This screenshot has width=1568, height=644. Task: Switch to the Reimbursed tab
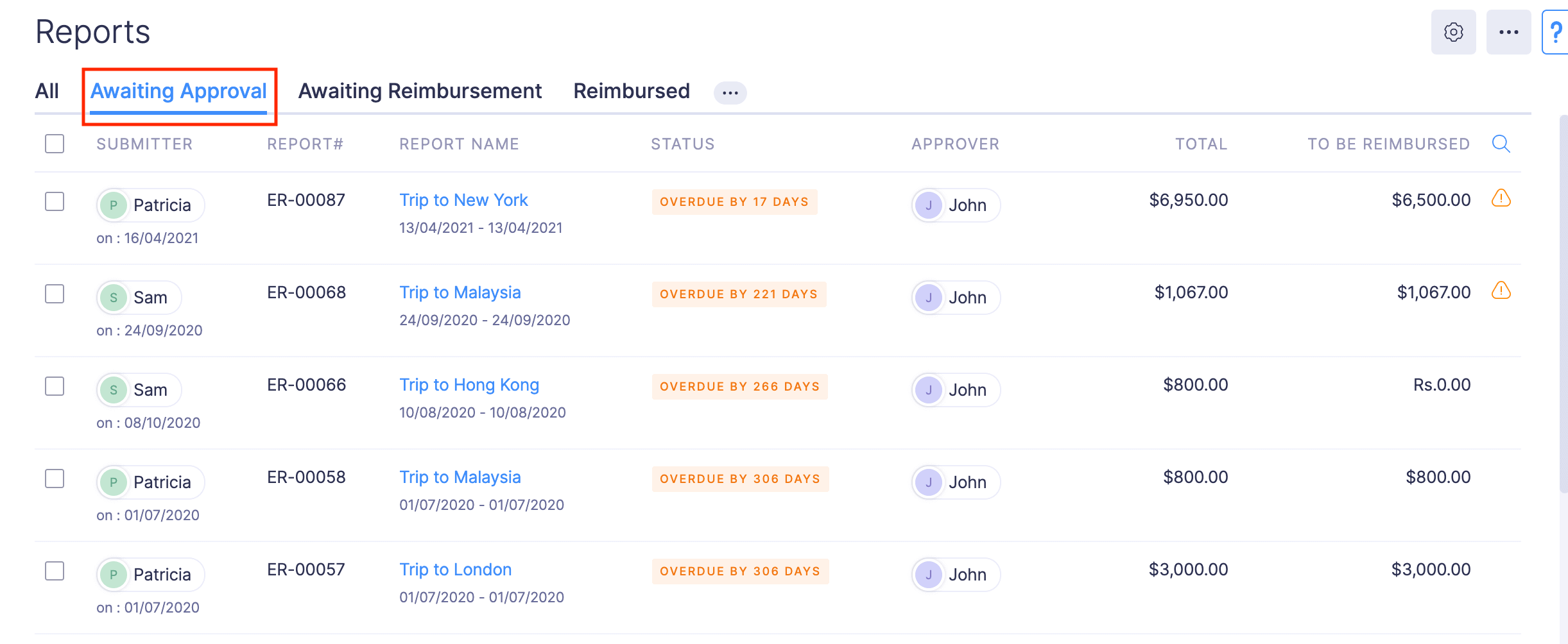click(631, 91)
